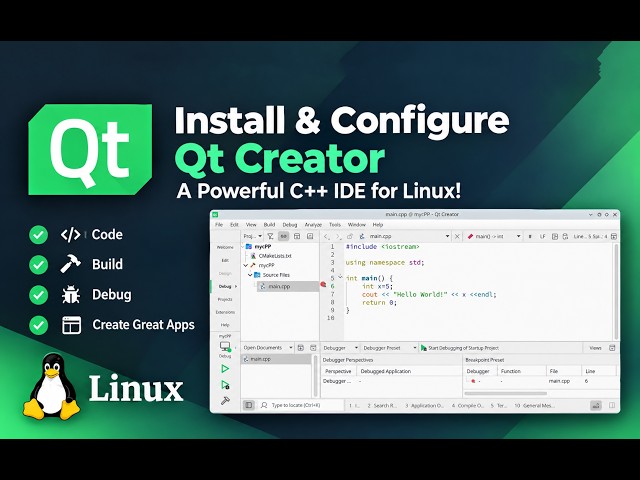This screenshot has height=480, width=640.
Task: Click the progress details toggle in status bar
Action: pyautogui.click(x=596, y=405)
